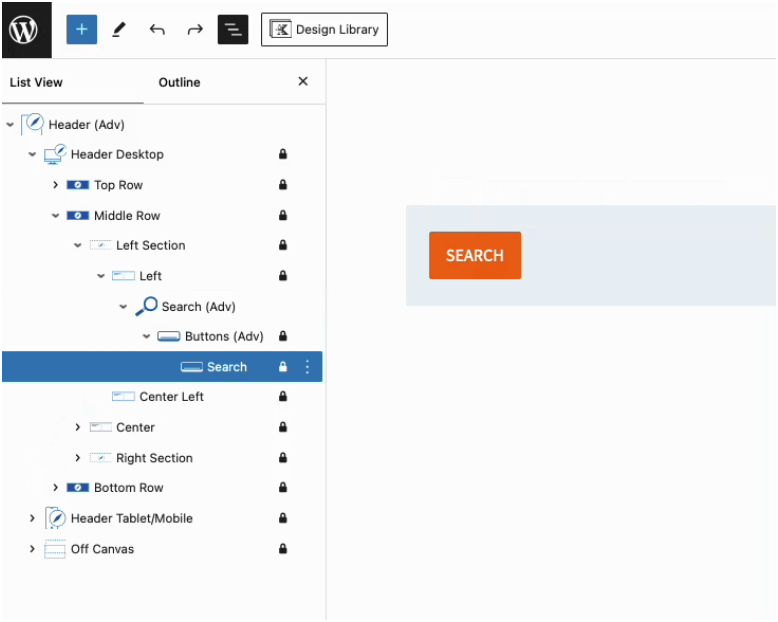Open the block inserter plus button

coord(81,29)
